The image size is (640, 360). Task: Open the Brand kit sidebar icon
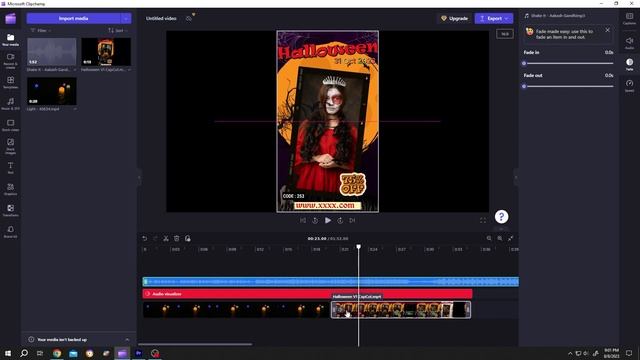[x=11, y=231]
